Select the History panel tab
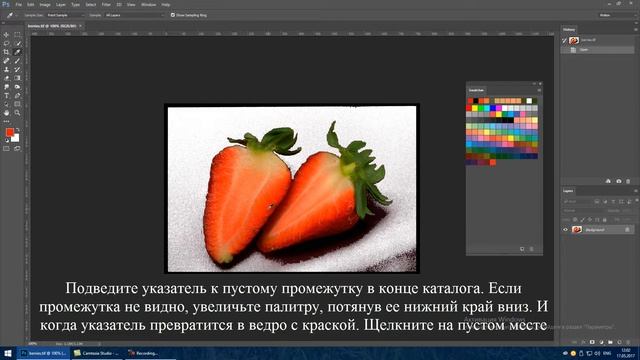The image size is (640, 360). (x=569, y=30)
